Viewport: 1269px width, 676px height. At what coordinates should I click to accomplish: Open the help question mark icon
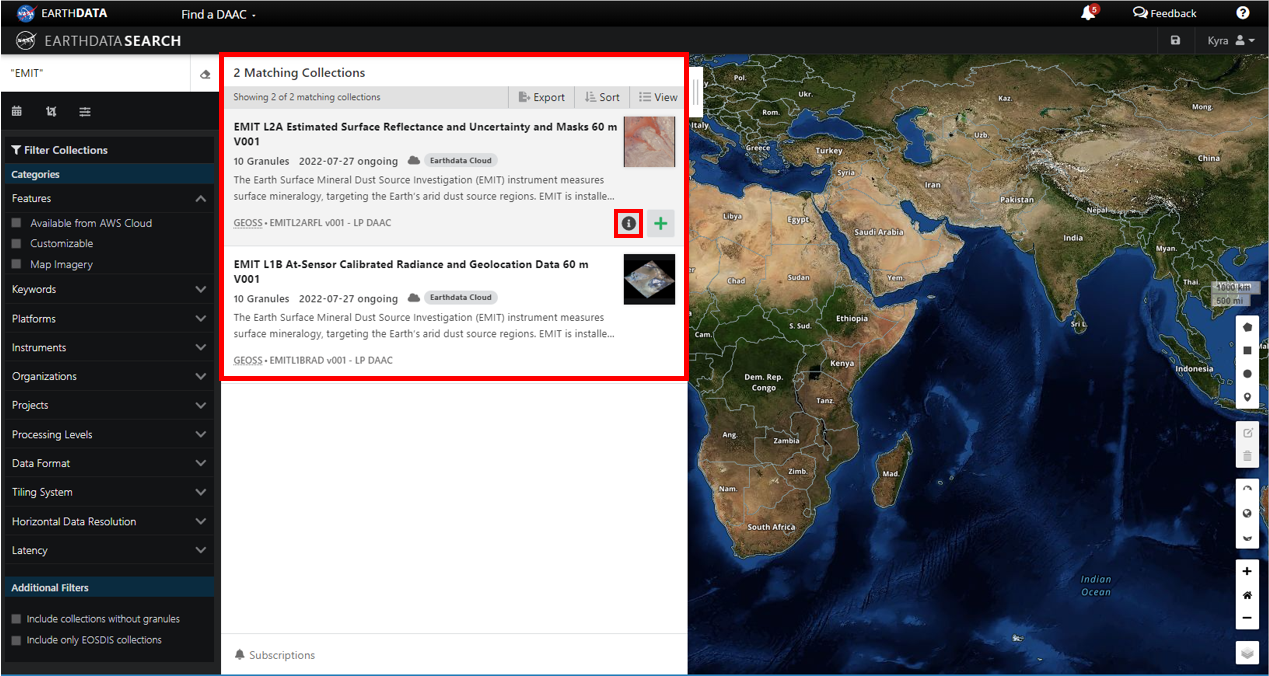pos(1243,13)
